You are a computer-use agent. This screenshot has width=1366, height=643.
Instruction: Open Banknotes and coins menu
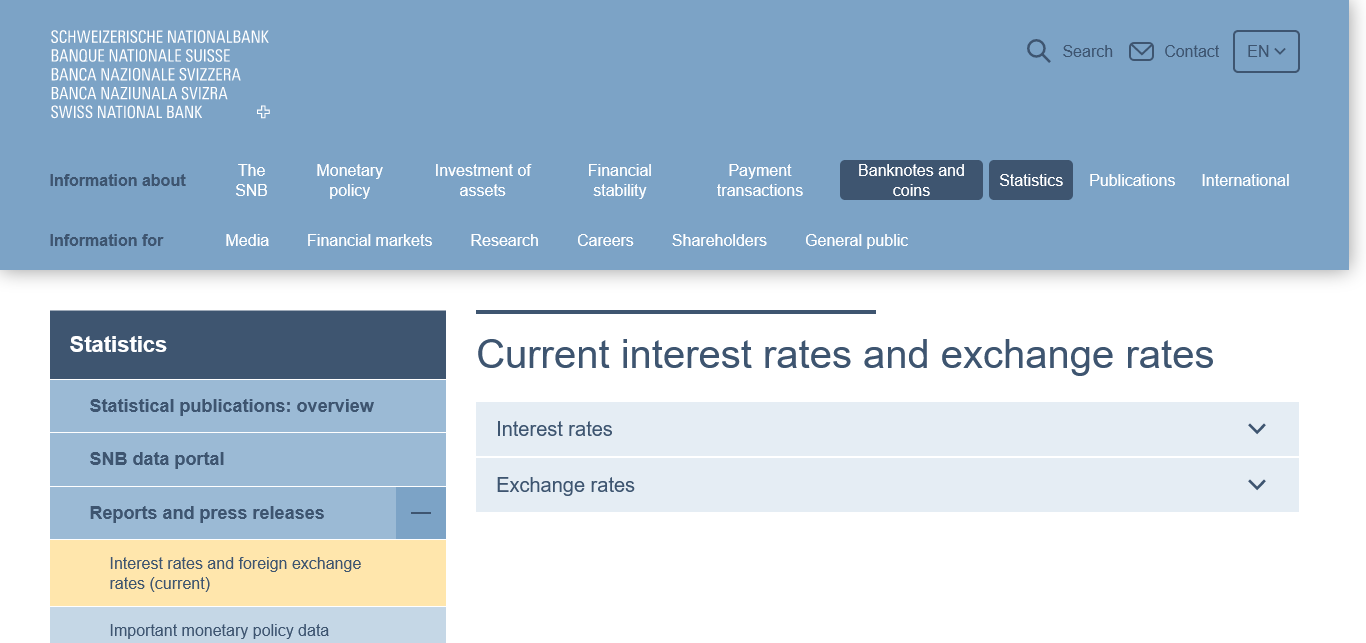(x=911, y=180)
